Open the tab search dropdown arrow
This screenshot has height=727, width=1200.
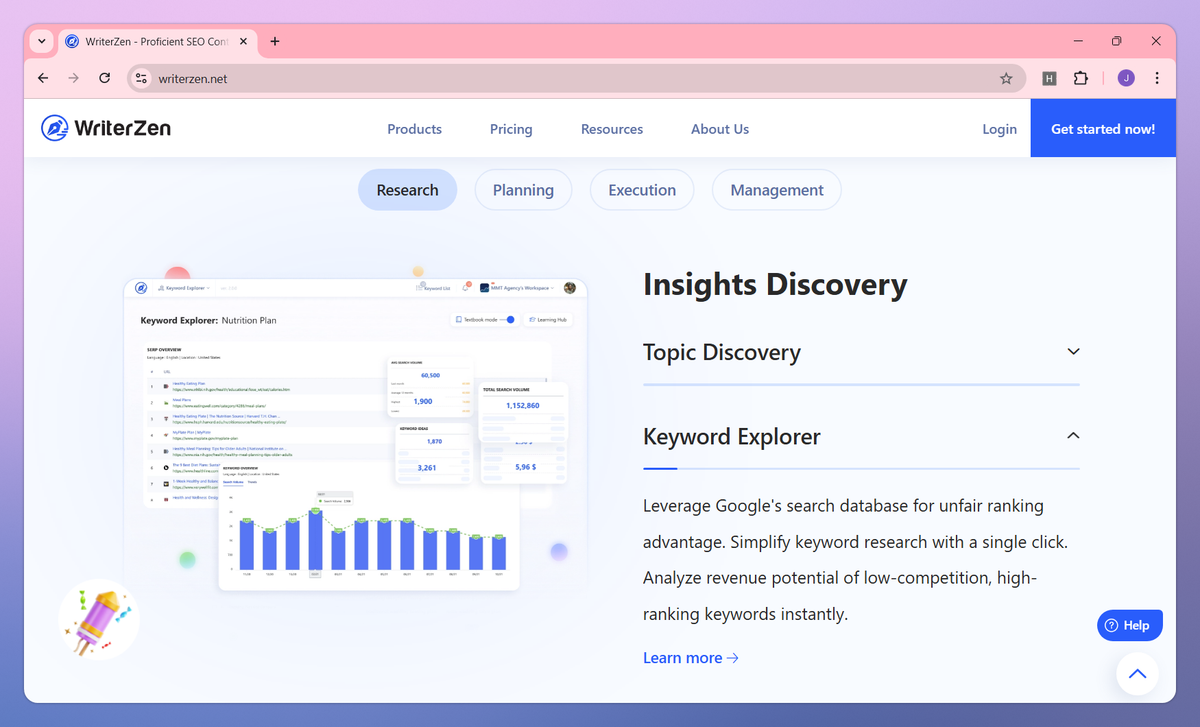[x=41, y=41]
